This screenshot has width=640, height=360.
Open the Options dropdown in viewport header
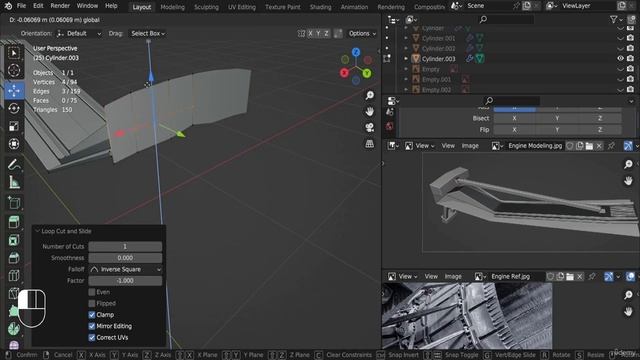click(x=362, y=33)
